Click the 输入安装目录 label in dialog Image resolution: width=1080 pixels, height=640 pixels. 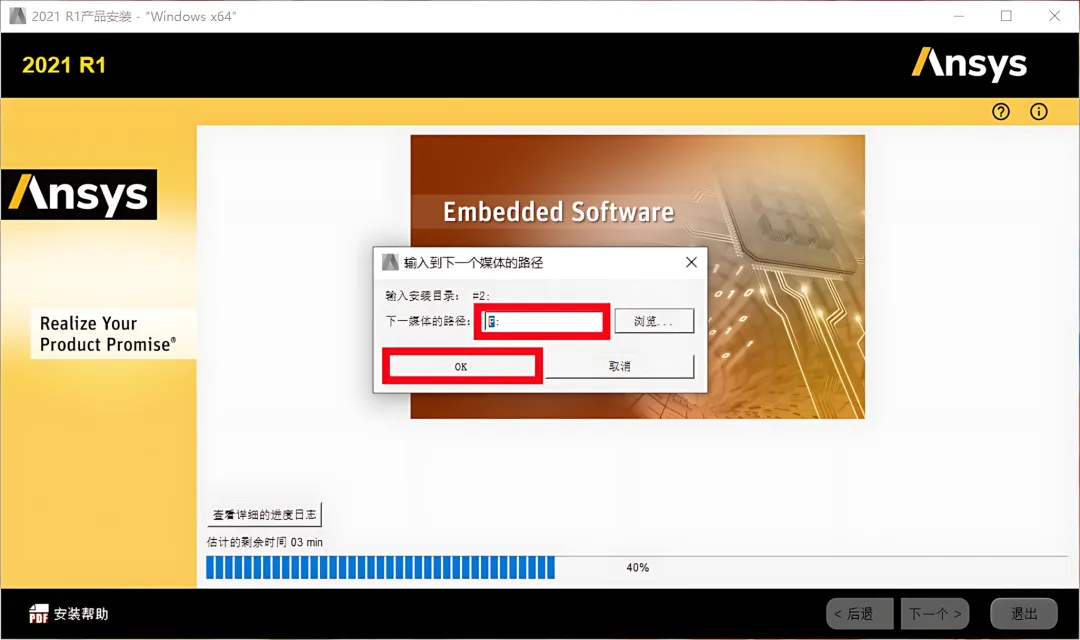point(422,296)
